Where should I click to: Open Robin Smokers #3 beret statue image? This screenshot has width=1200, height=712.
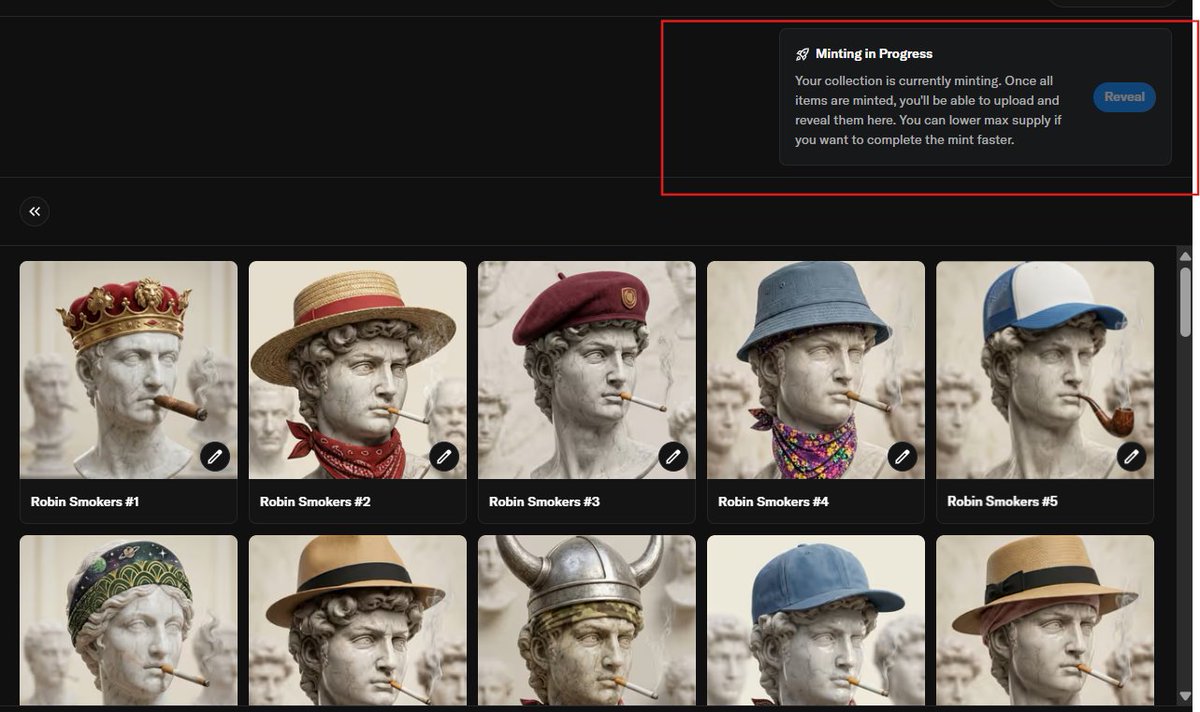tap(586, 370)
